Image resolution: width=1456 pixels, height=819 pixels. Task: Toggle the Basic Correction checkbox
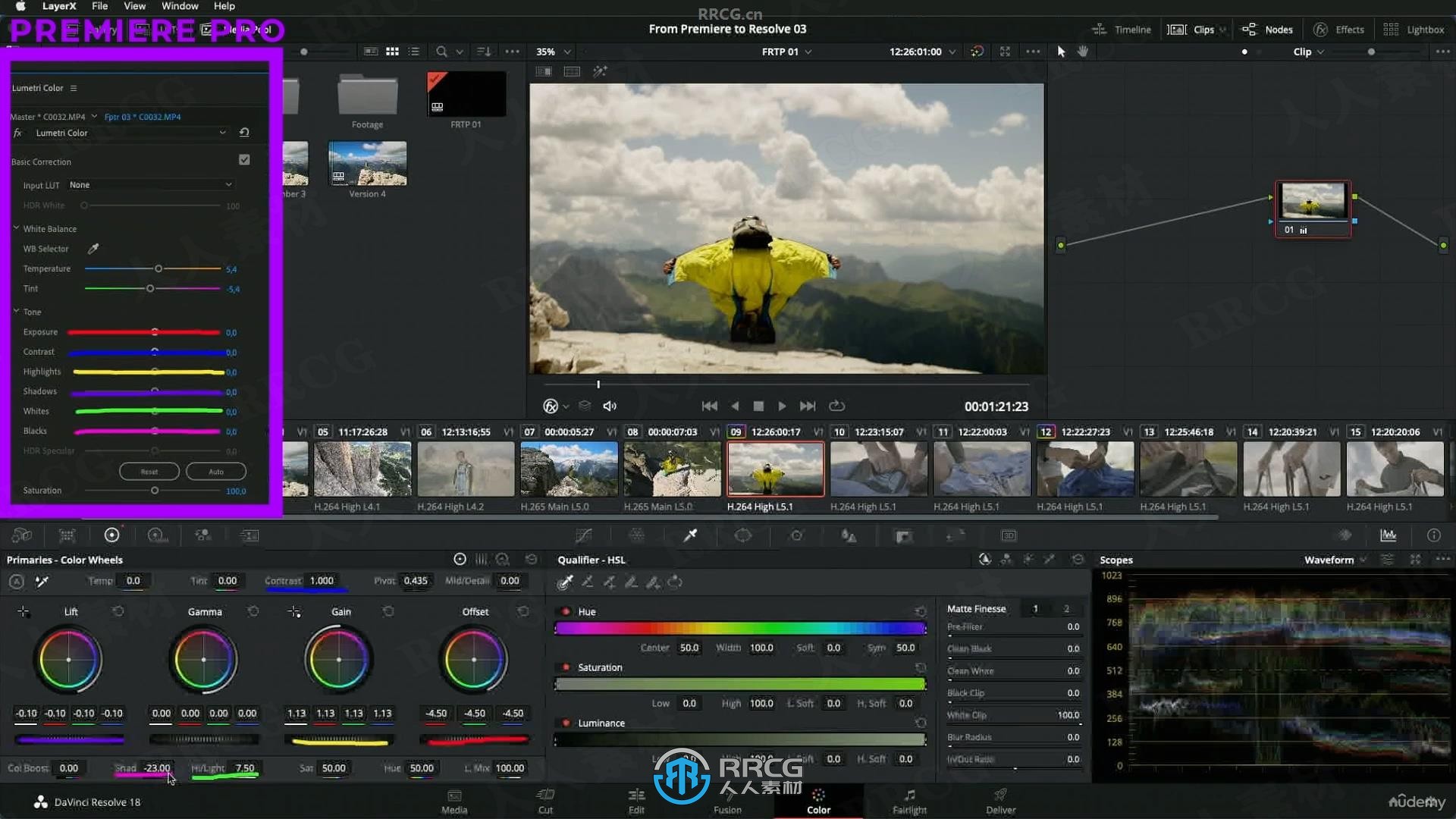(244, 160)
